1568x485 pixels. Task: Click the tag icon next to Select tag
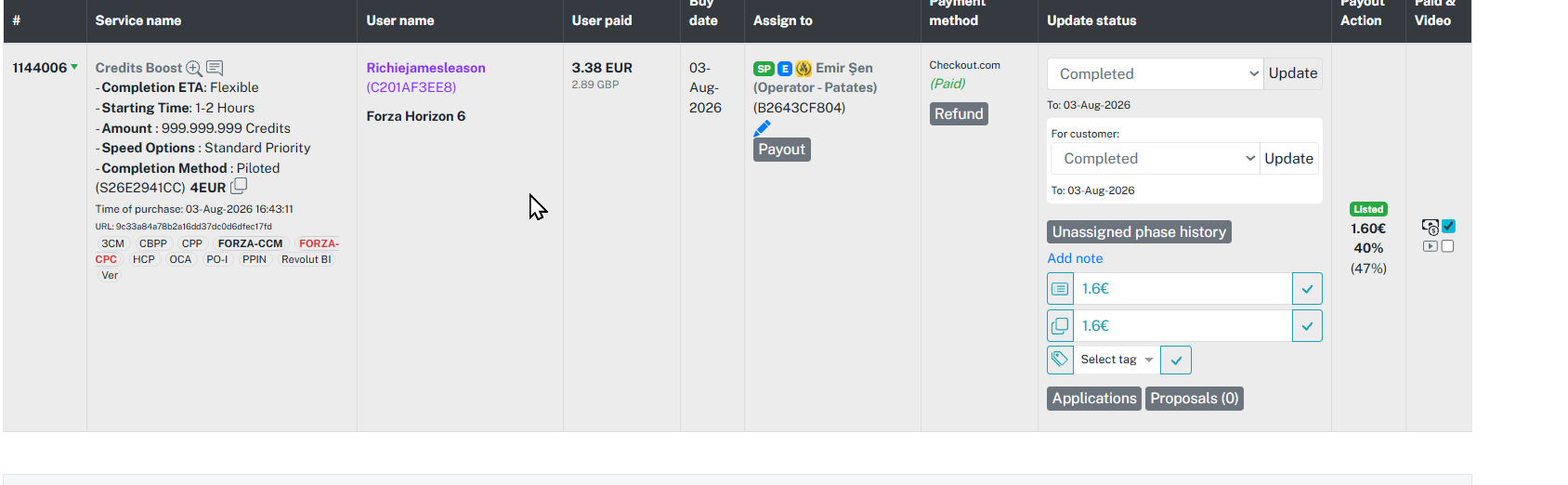(1060, 360)
